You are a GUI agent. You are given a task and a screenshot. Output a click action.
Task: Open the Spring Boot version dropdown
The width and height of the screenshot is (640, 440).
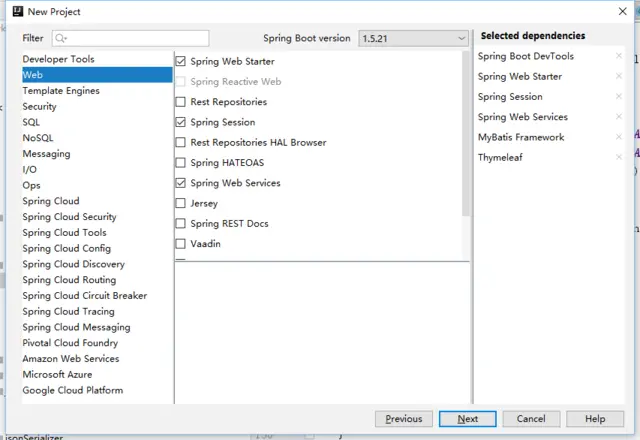[x=413, y=38]
